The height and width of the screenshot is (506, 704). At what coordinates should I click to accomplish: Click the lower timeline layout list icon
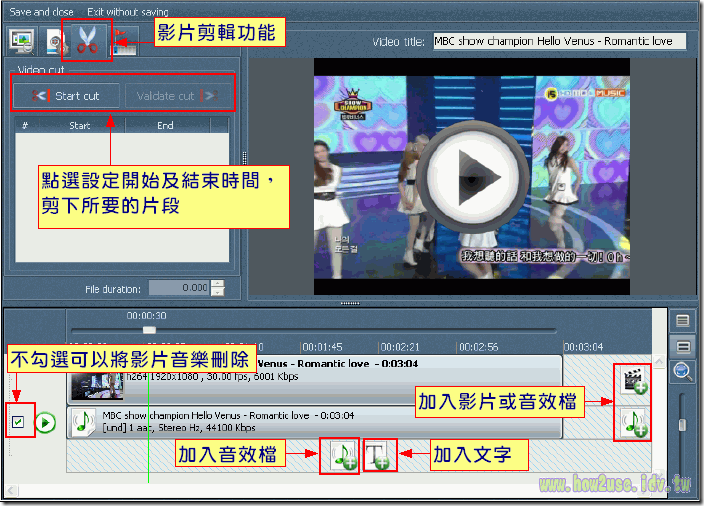(x=682, y=346)
